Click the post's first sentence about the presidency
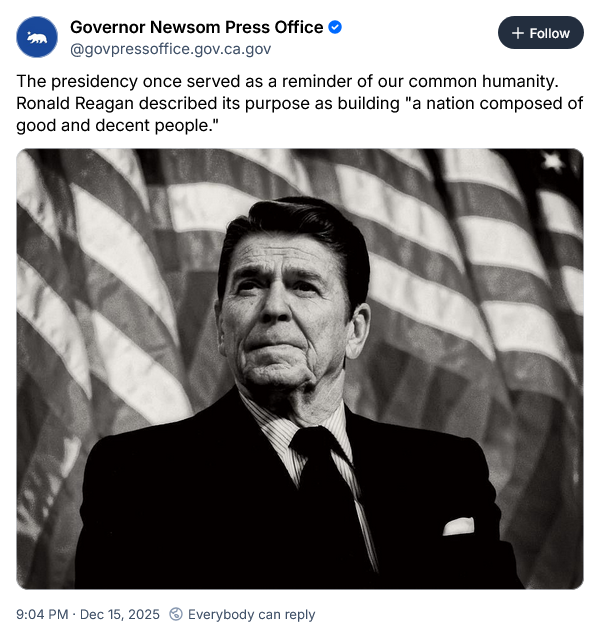Viewport: 600px width, 634px height. [x=287, y=81]
